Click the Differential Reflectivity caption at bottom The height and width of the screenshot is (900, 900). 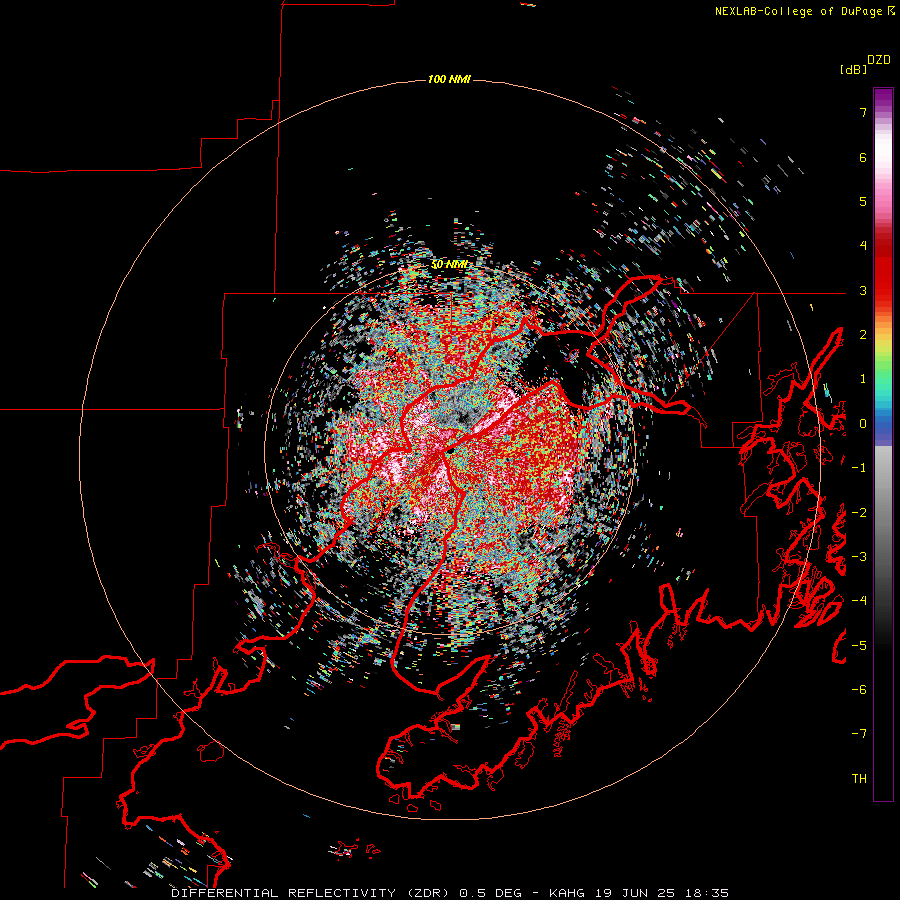click(450, 893)
